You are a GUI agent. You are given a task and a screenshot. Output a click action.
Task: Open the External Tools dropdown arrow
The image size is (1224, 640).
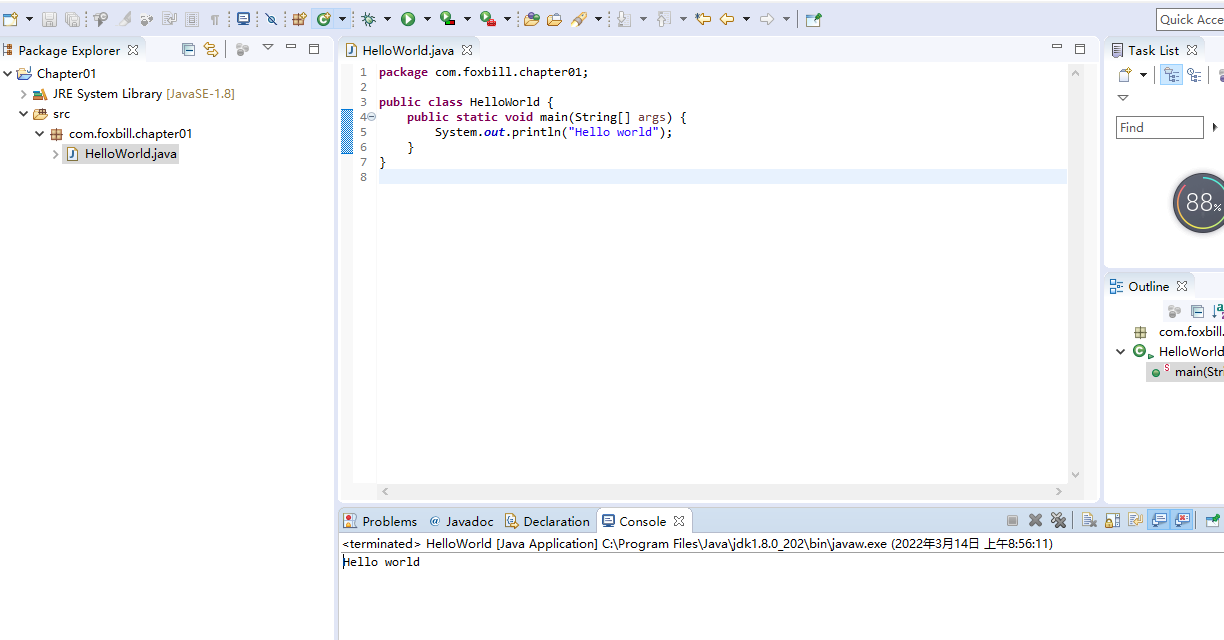506,19
